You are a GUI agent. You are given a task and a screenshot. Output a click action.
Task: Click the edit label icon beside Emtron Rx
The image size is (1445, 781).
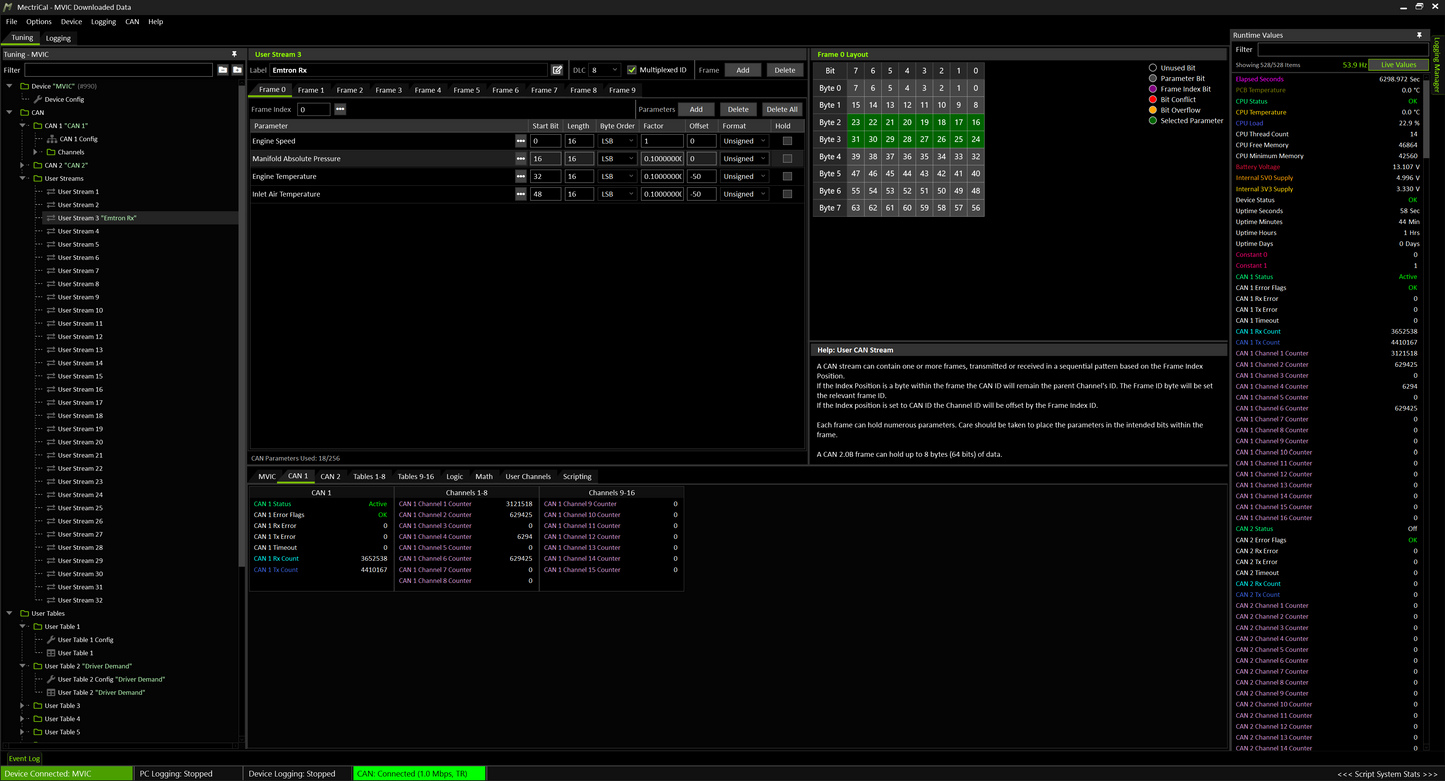(557, 70)
